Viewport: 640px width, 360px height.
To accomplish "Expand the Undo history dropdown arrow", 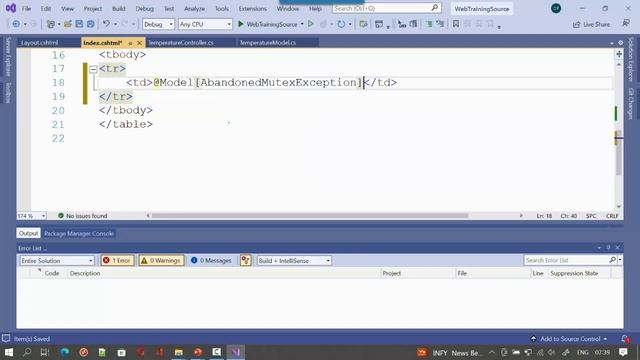I will pos(115,24).
